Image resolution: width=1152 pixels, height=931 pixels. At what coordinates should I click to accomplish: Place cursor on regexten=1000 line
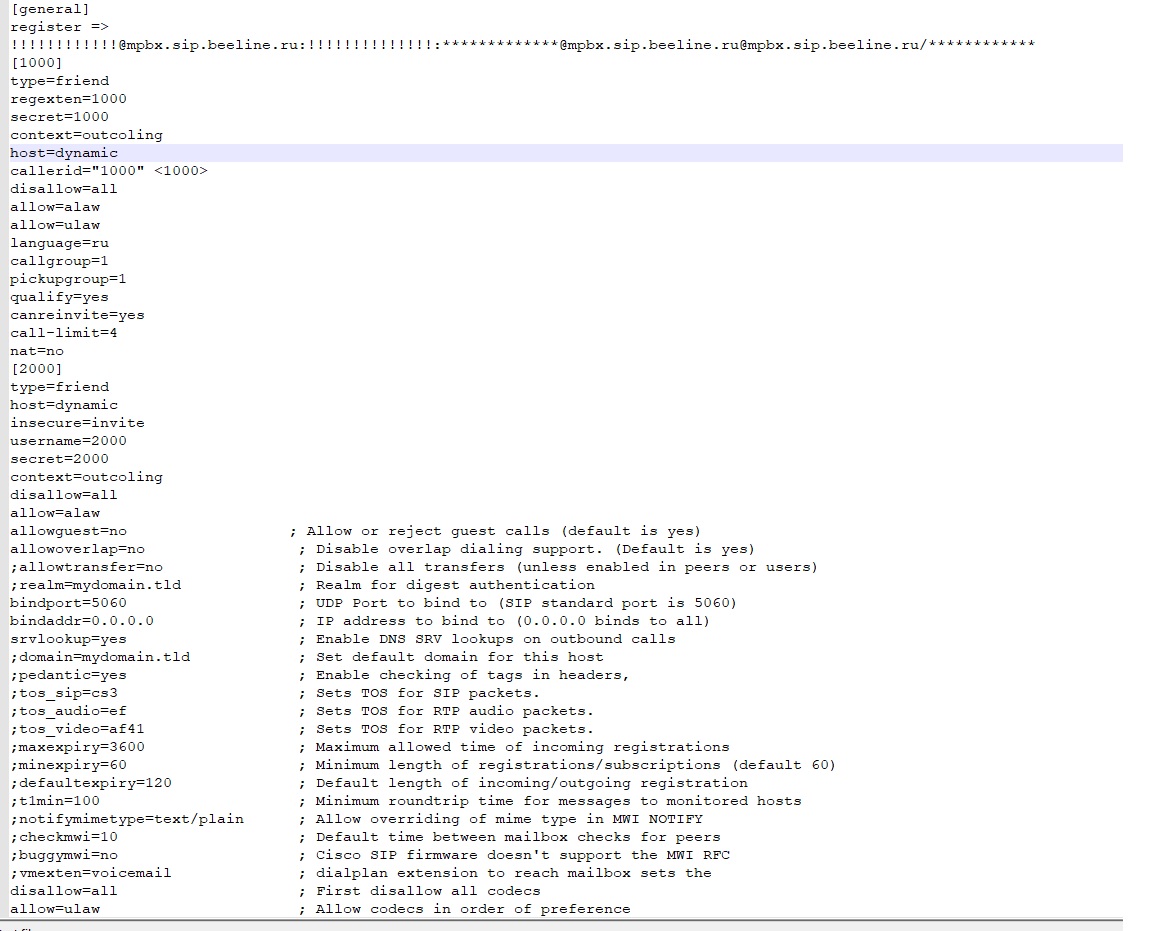tap(68, 99)
